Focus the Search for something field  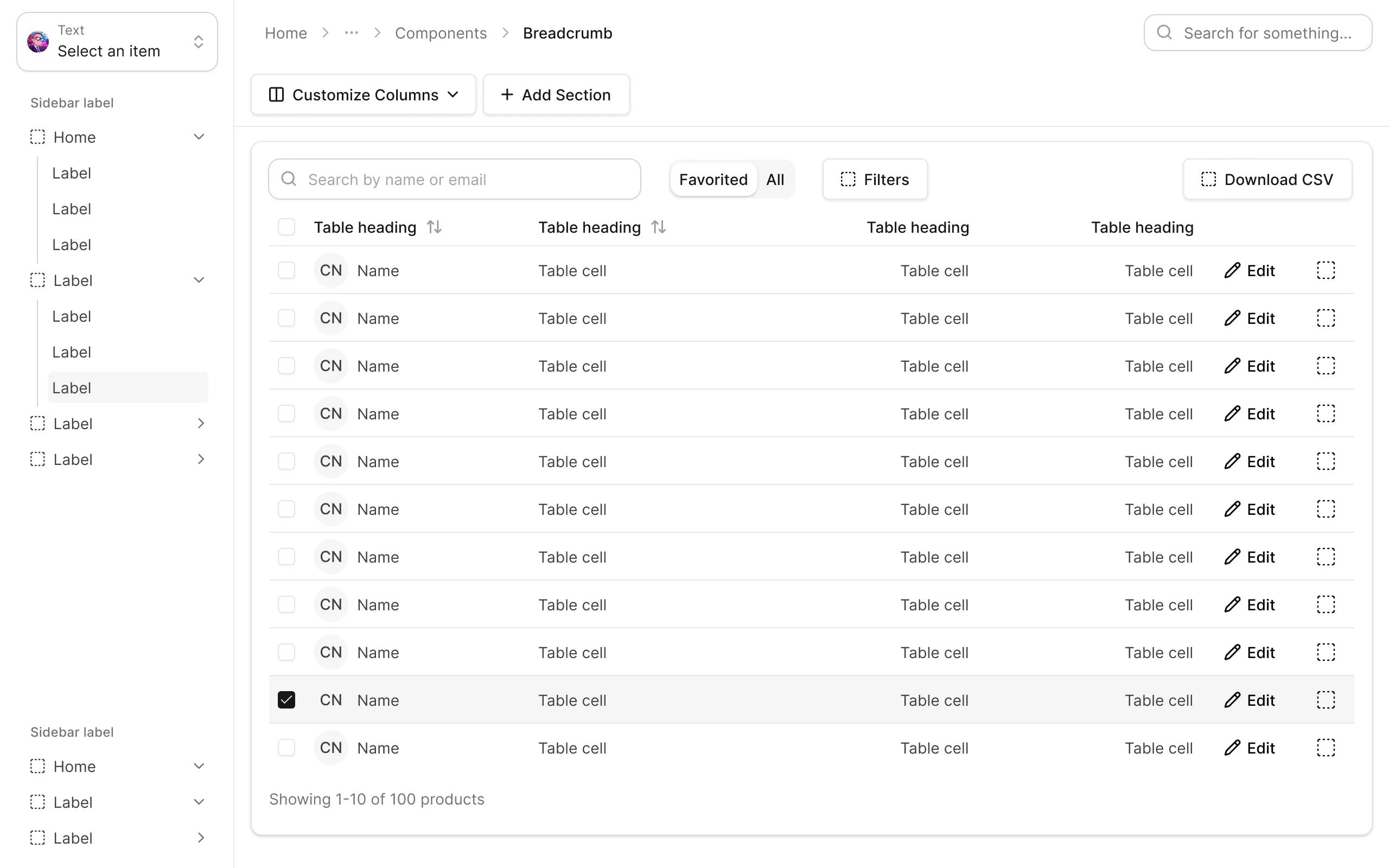point(1258,33)
